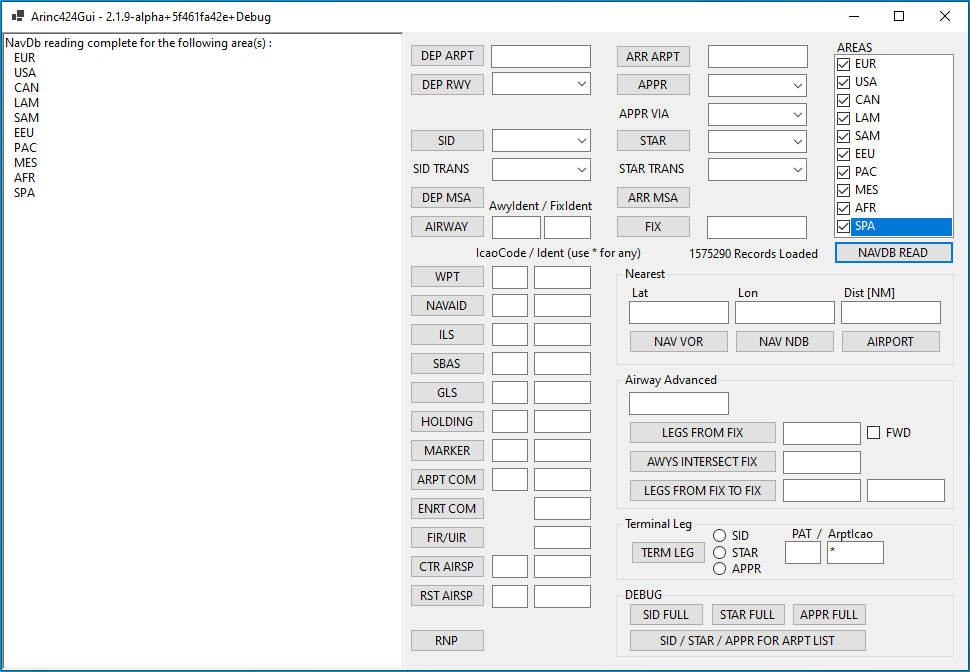This screenshot has width=970, height=672.
Task: Run SID / STAR / APPR FOR ARPT LIST
Action: pos(747,640)
